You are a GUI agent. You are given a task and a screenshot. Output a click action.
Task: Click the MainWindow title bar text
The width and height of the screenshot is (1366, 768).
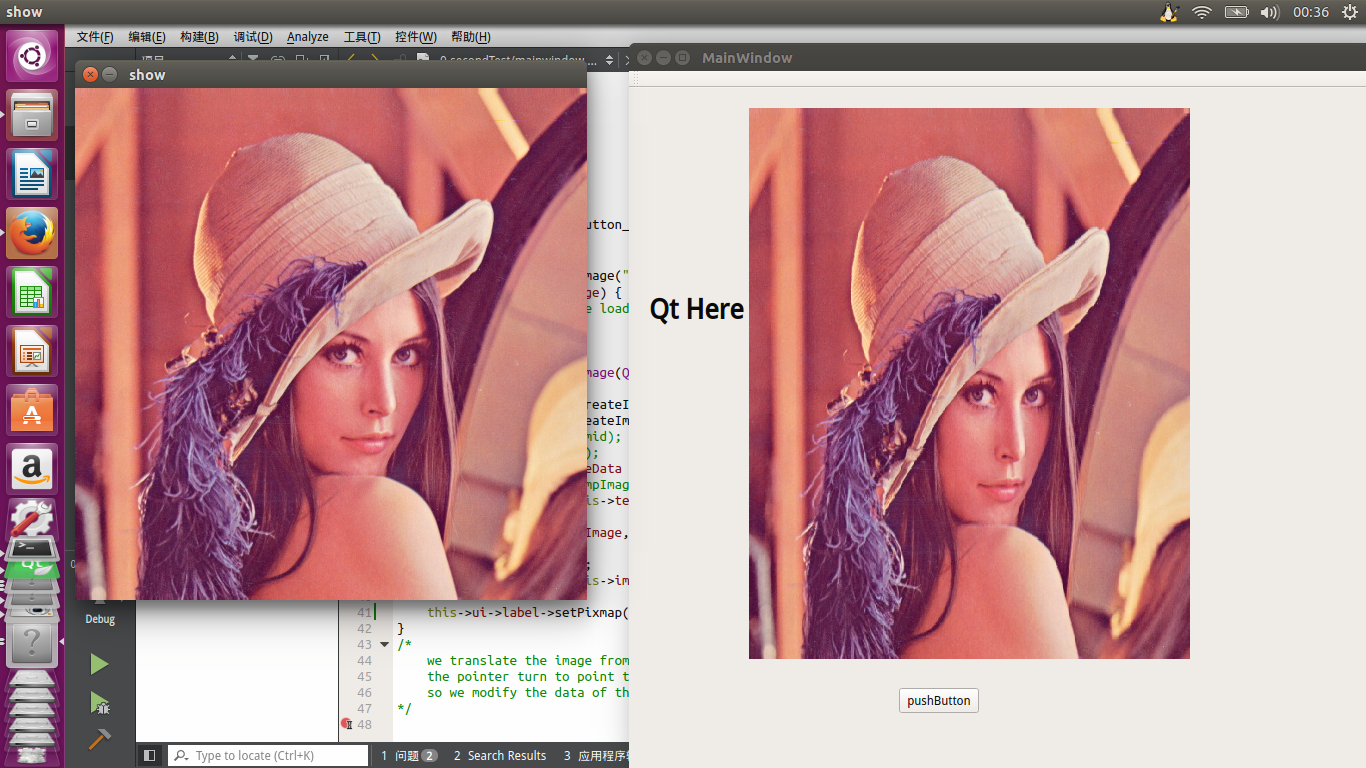[x=747, y=58]
